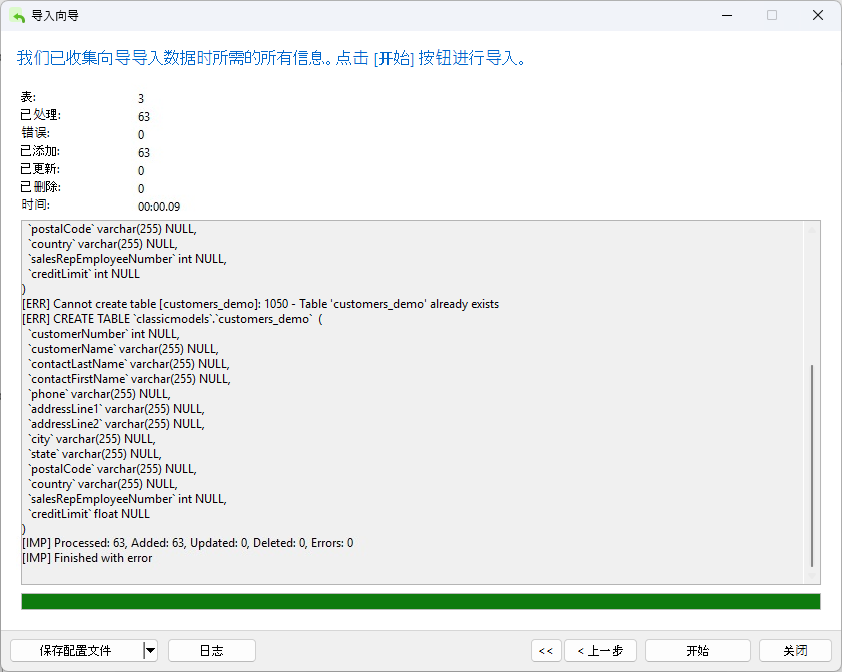842x672 pixels.
Task: Jump to first step with << button
Action: pyautogui.click(x=546, y=651)
